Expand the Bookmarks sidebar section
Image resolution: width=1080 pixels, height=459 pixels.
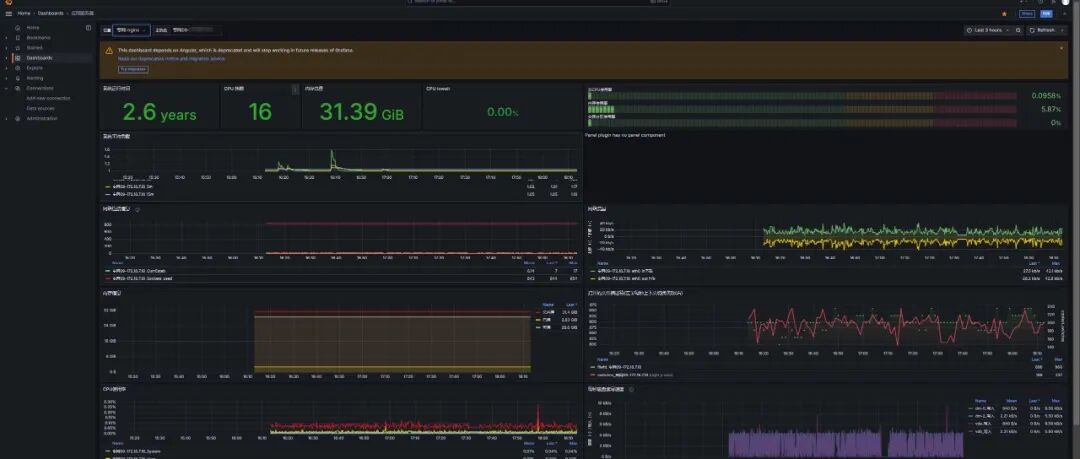point(7,38)
